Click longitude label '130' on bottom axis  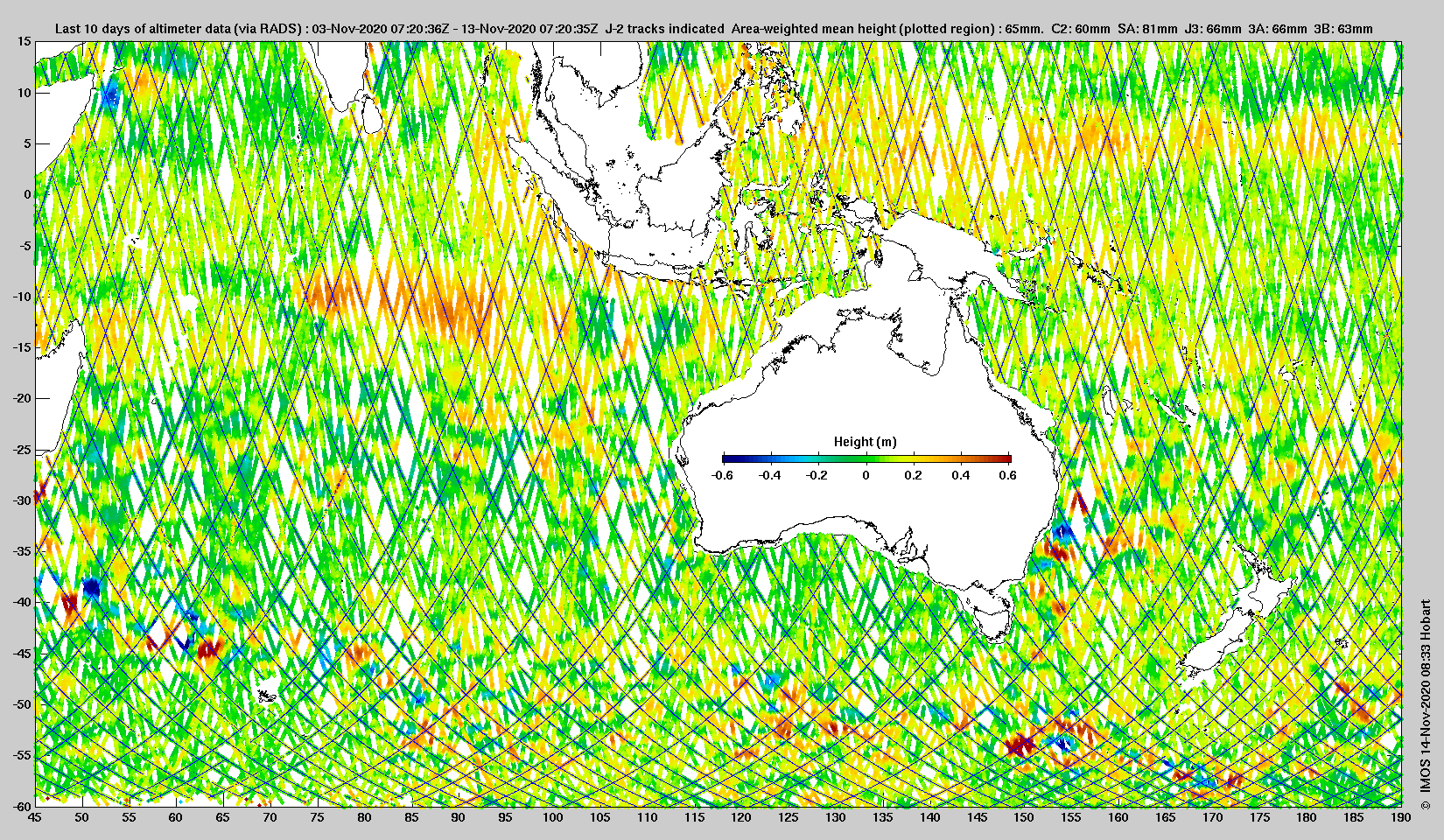(x=836, y=817)
